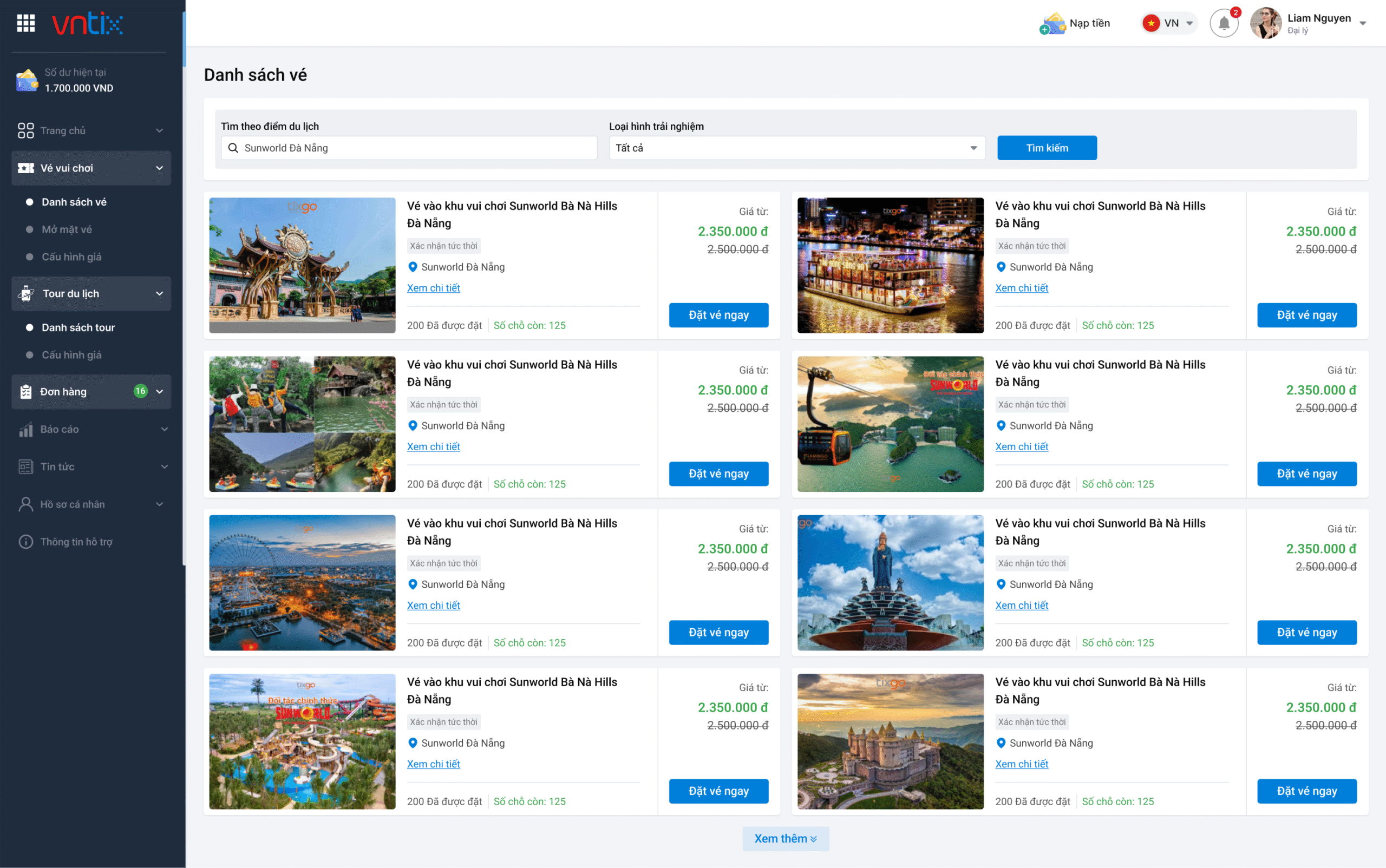Open the Loại hình trải nghiệm dropdown

tap(796, 148)
